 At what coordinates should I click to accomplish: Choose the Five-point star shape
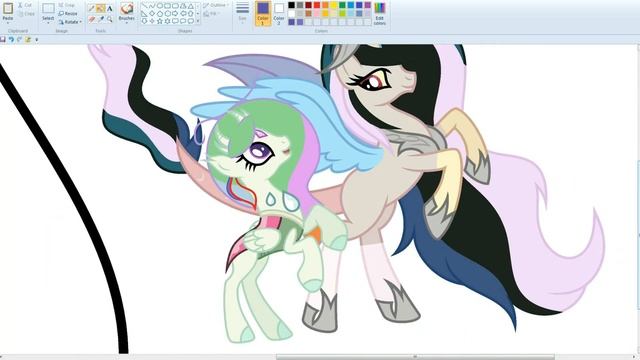(x=160, y=21)
